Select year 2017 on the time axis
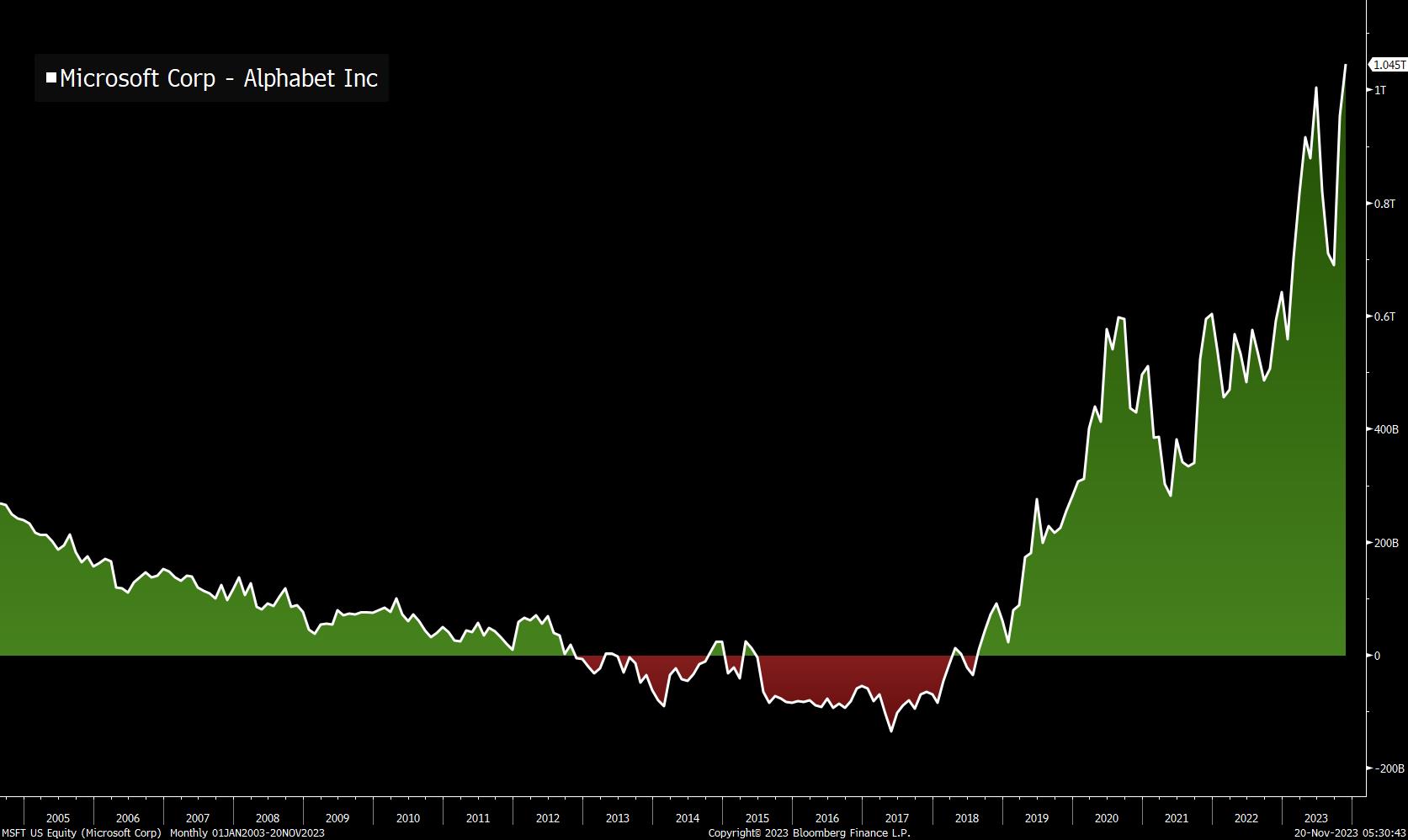Screen dimensions: 1408x840 pos(897,818)
